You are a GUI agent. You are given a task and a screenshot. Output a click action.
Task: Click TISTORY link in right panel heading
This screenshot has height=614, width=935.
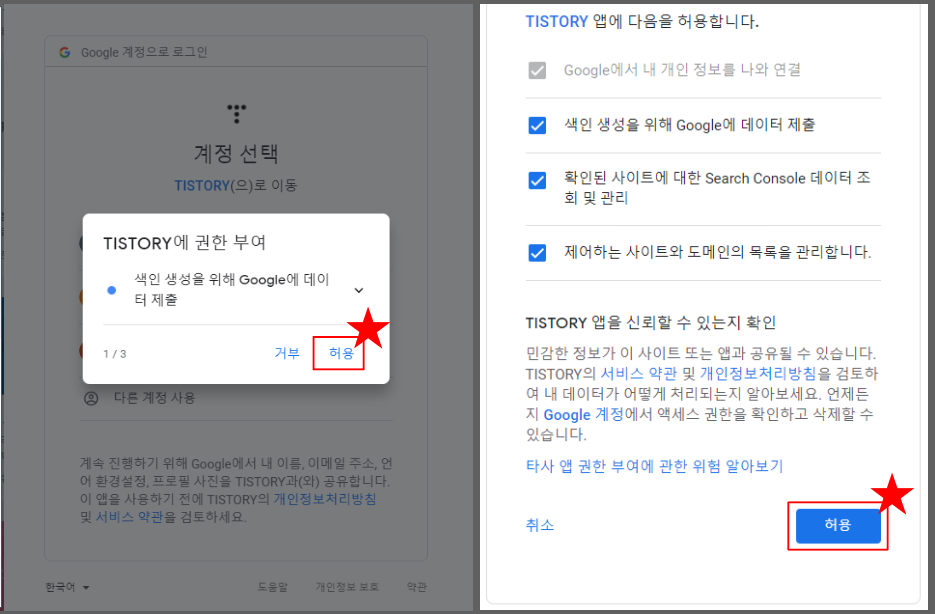pos(557,22)
